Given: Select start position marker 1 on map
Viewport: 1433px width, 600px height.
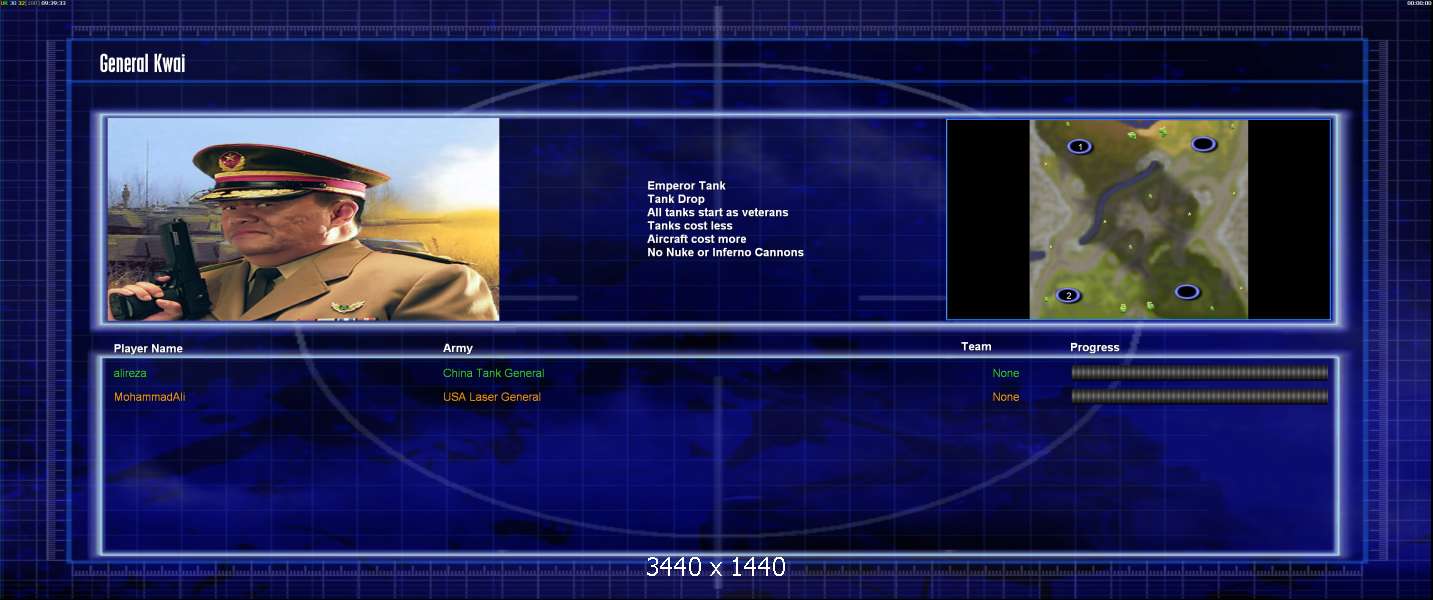Looking at the screenshot, I should (x=1079, y=147).
